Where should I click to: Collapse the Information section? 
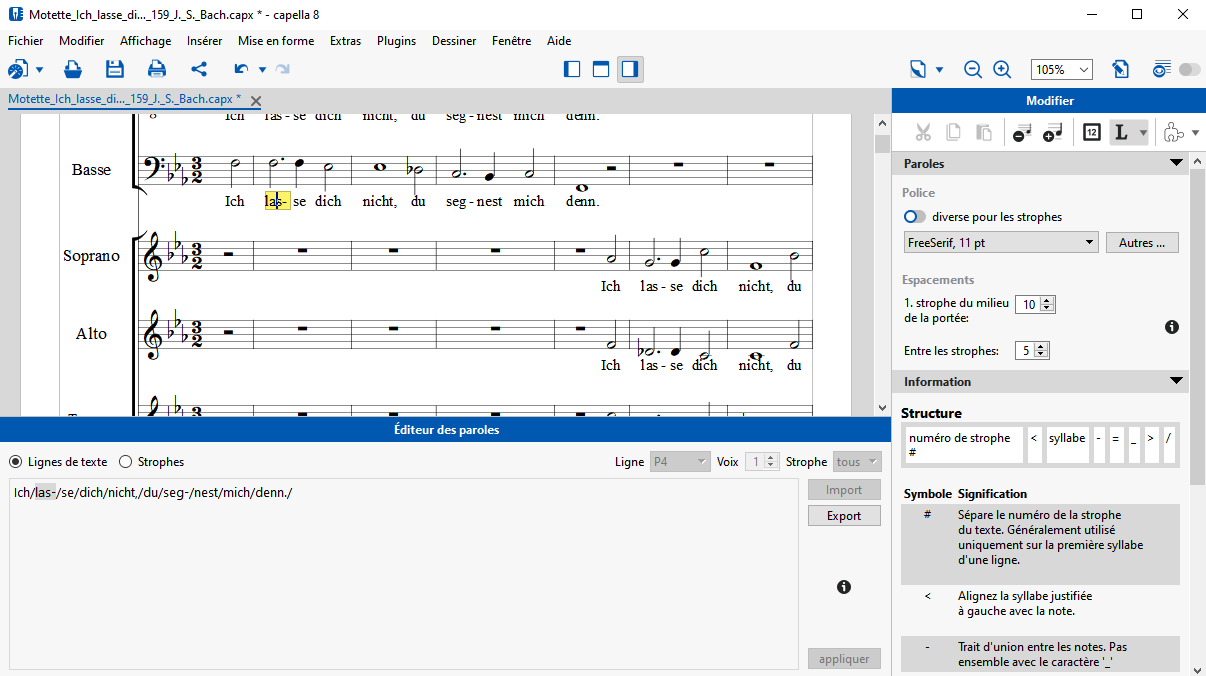tap(1176, 381)
